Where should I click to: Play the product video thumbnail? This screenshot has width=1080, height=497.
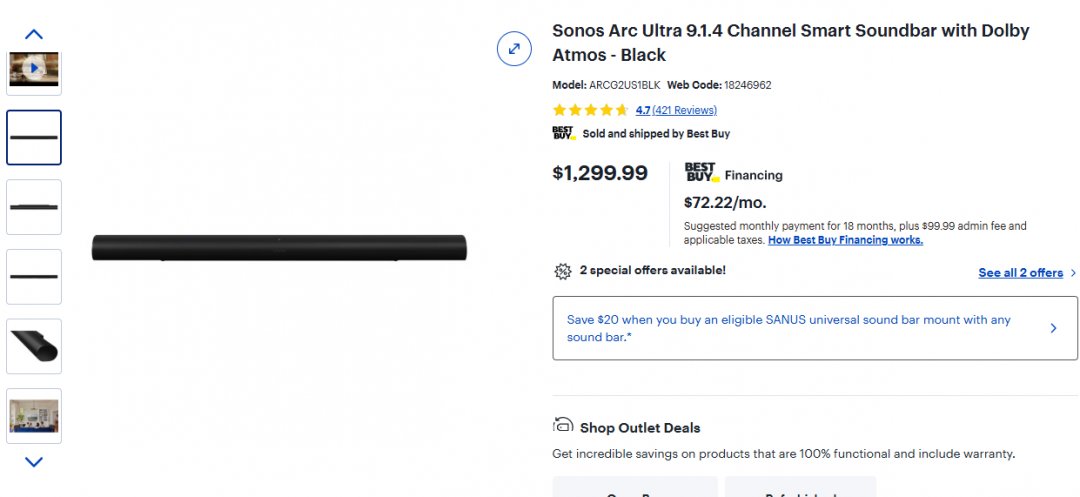[34, 69]
